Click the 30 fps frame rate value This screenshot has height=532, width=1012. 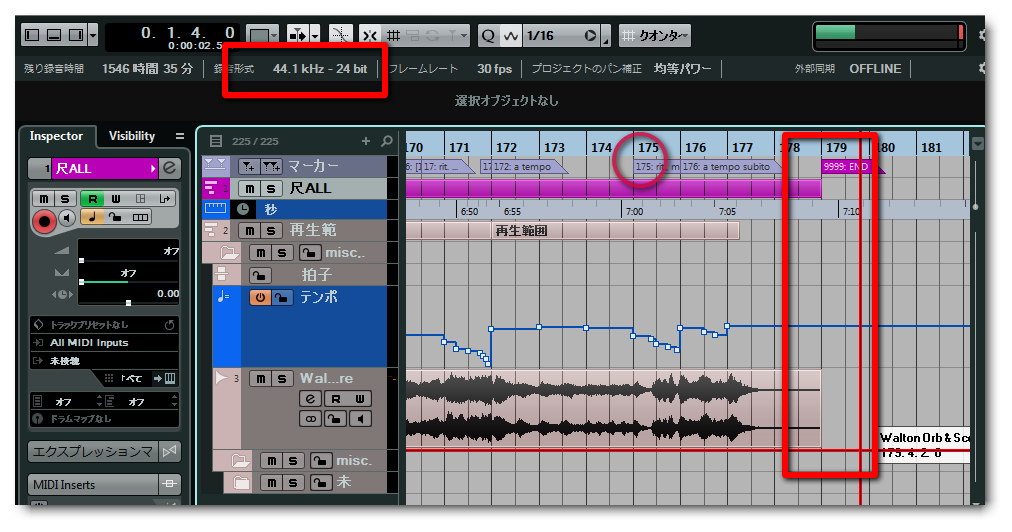[494, 68]
